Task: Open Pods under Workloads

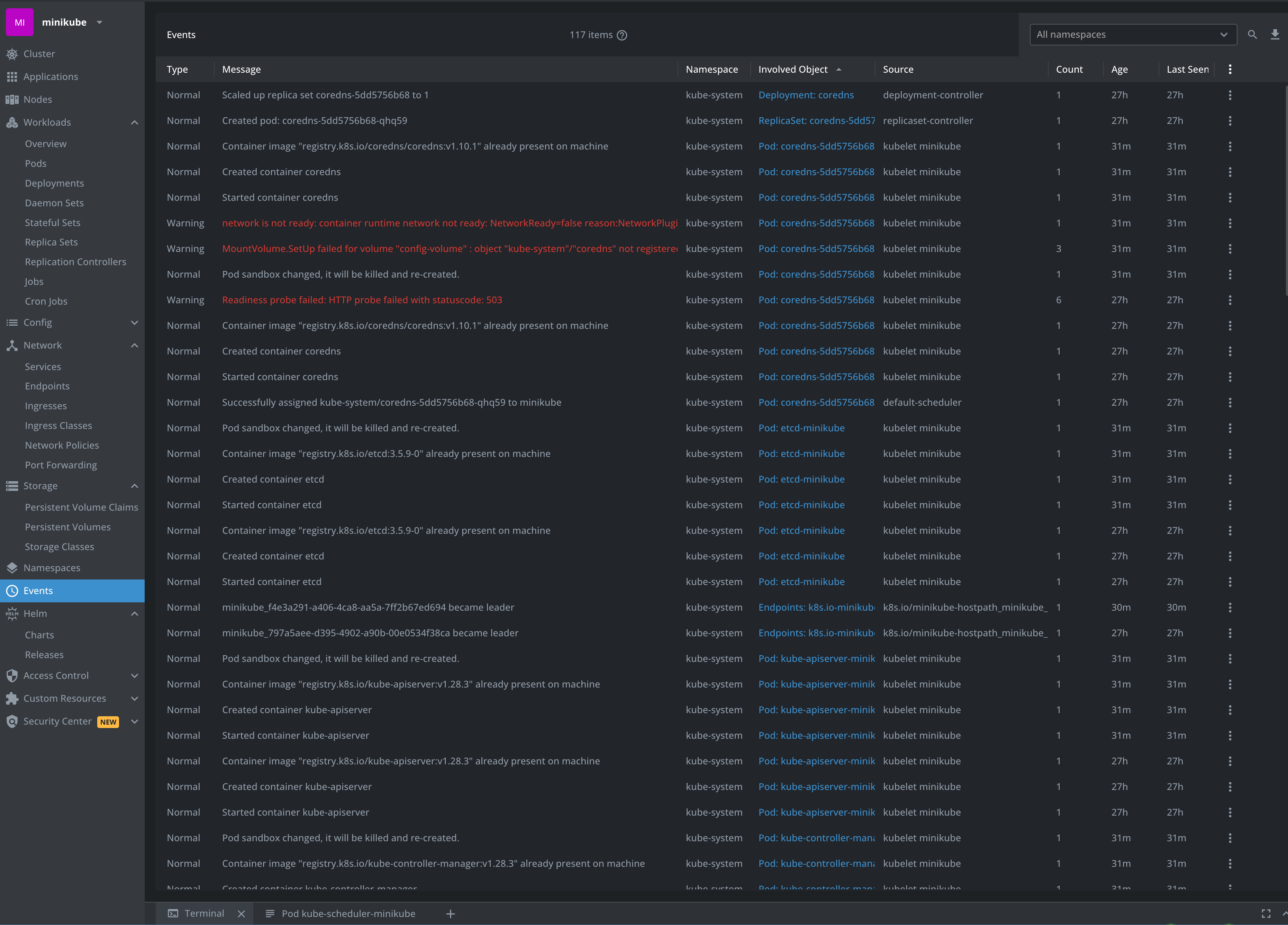Action: (36, 164)
